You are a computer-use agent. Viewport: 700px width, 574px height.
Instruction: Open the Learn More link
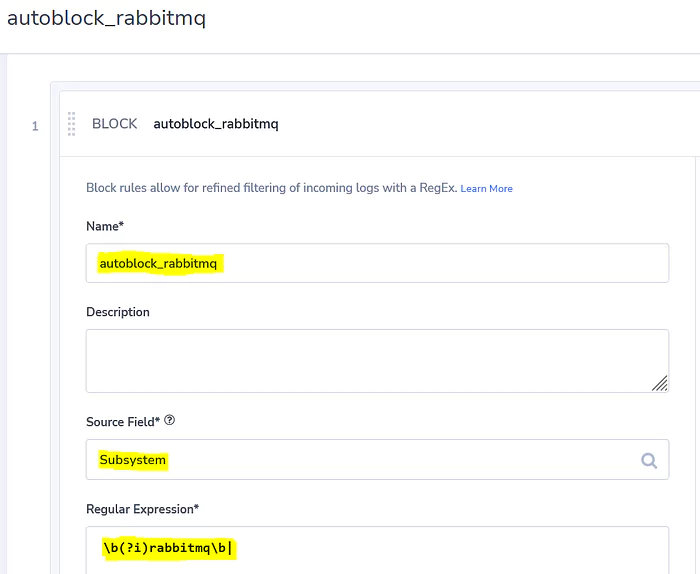coord(486,189)
